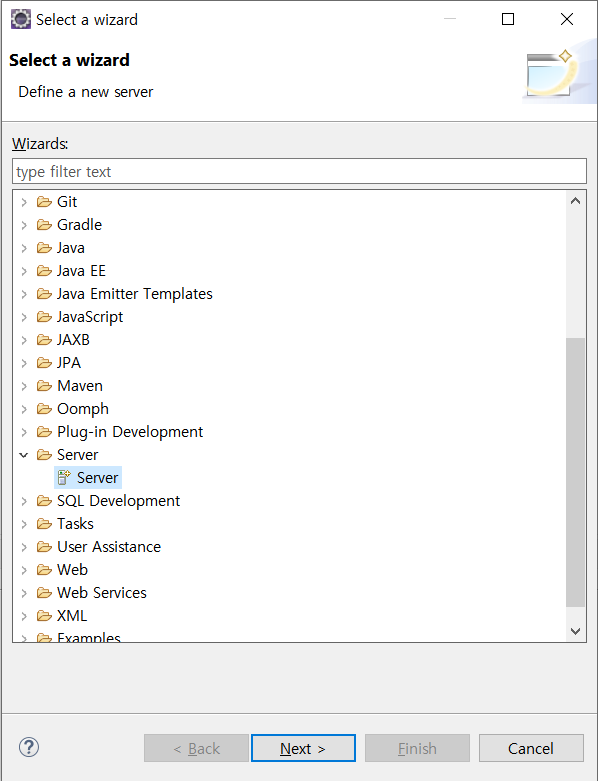Click the Cancel button
This screenshot has width=598, height=781.
pyautogui.click(x=531, y=748)
